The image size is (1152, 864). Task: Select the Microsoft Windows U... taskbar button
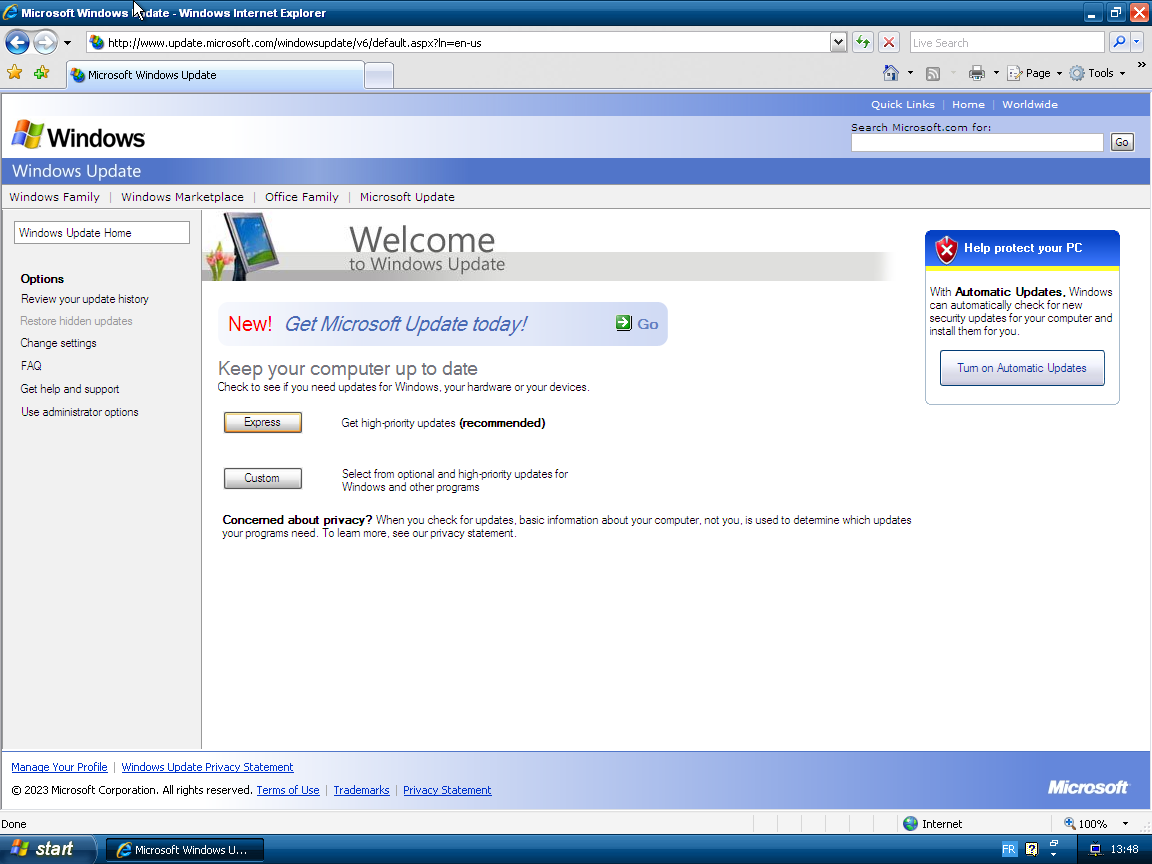click(x=185, y=850)
